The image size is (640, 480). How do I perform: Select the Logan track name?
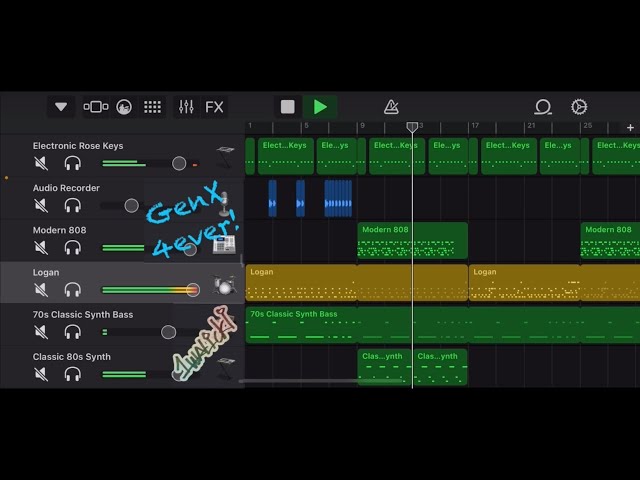[x=46, y=272]
